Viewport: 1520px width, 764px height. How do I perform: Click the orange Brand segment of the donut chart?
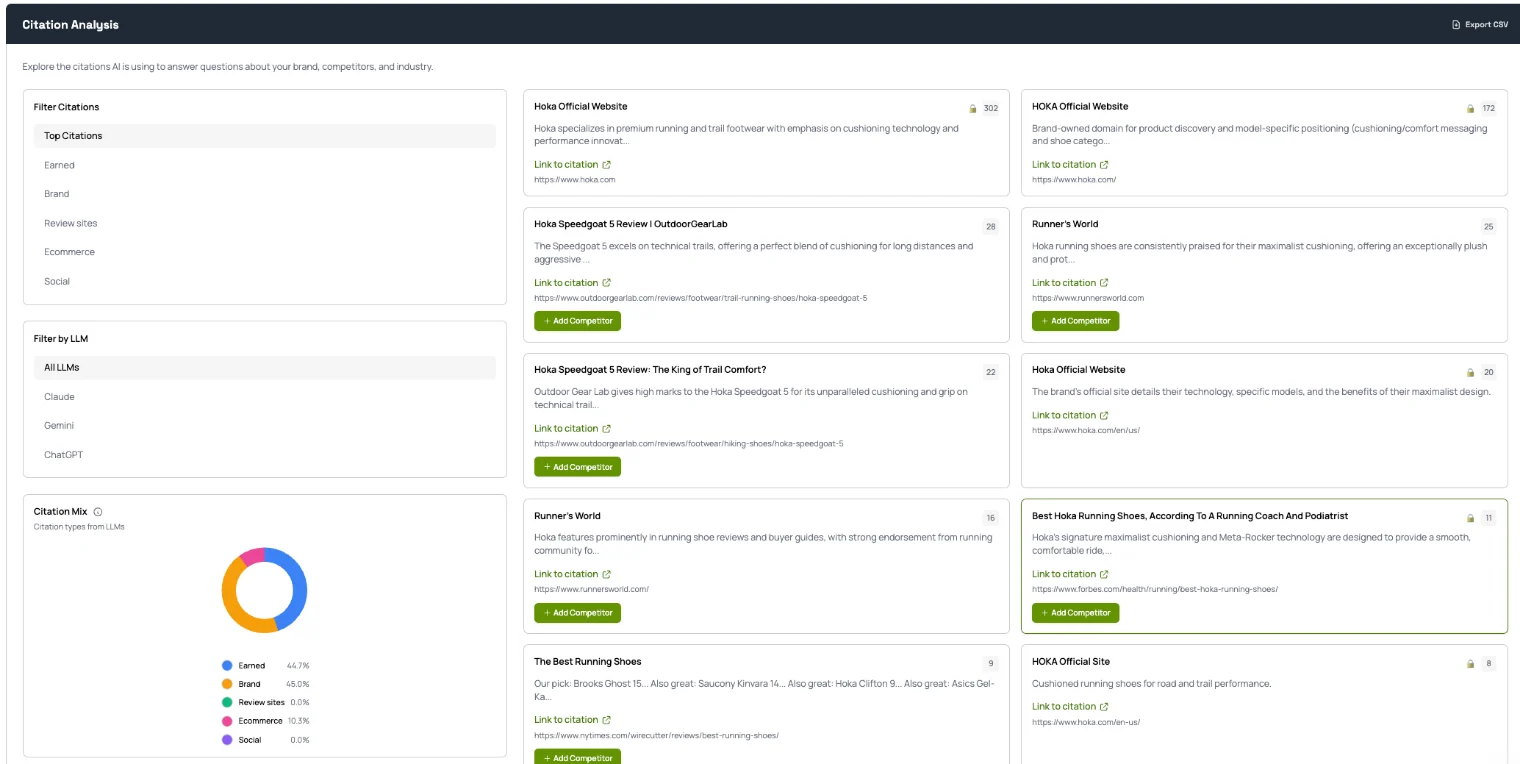pos(232,600)
